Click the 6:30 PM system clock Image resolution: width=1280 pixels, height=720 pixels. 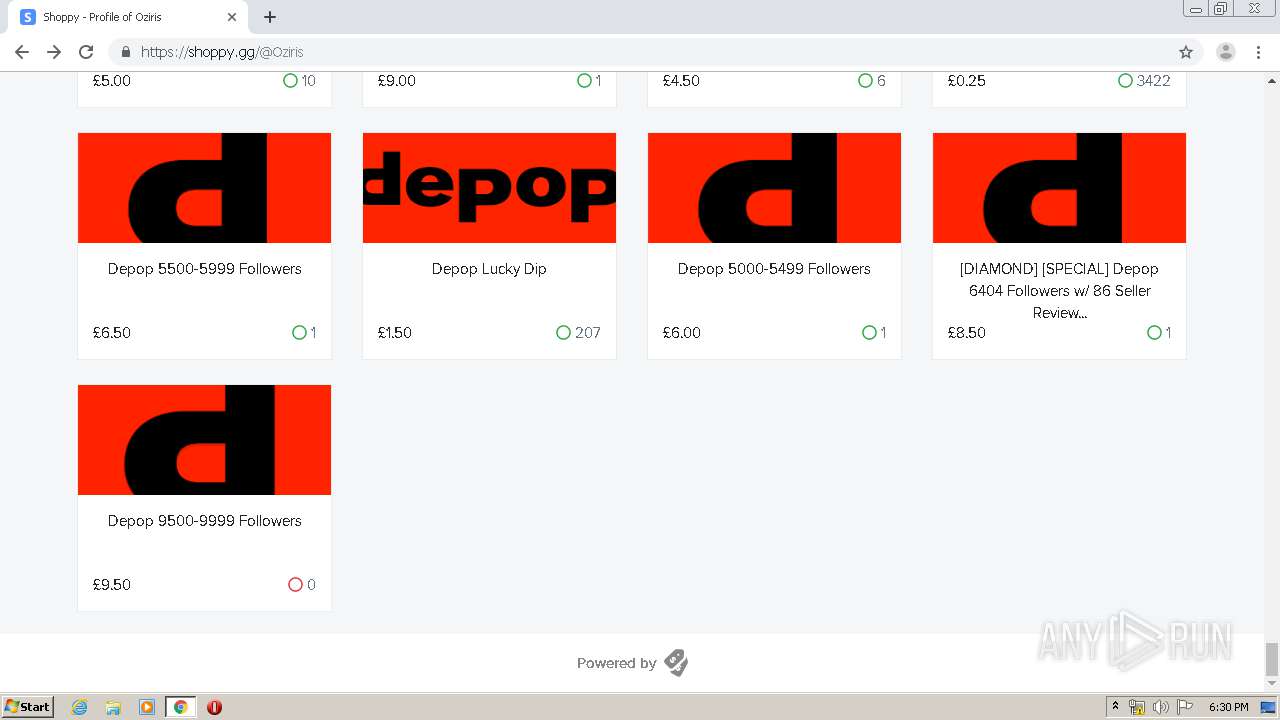[x=1228, y=707]
